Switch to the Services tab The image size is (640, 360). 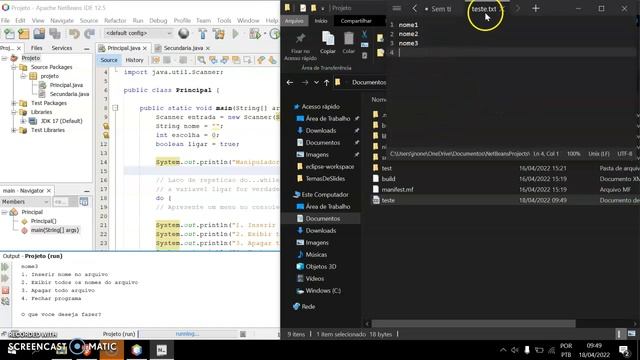click(x=62, y=48)
